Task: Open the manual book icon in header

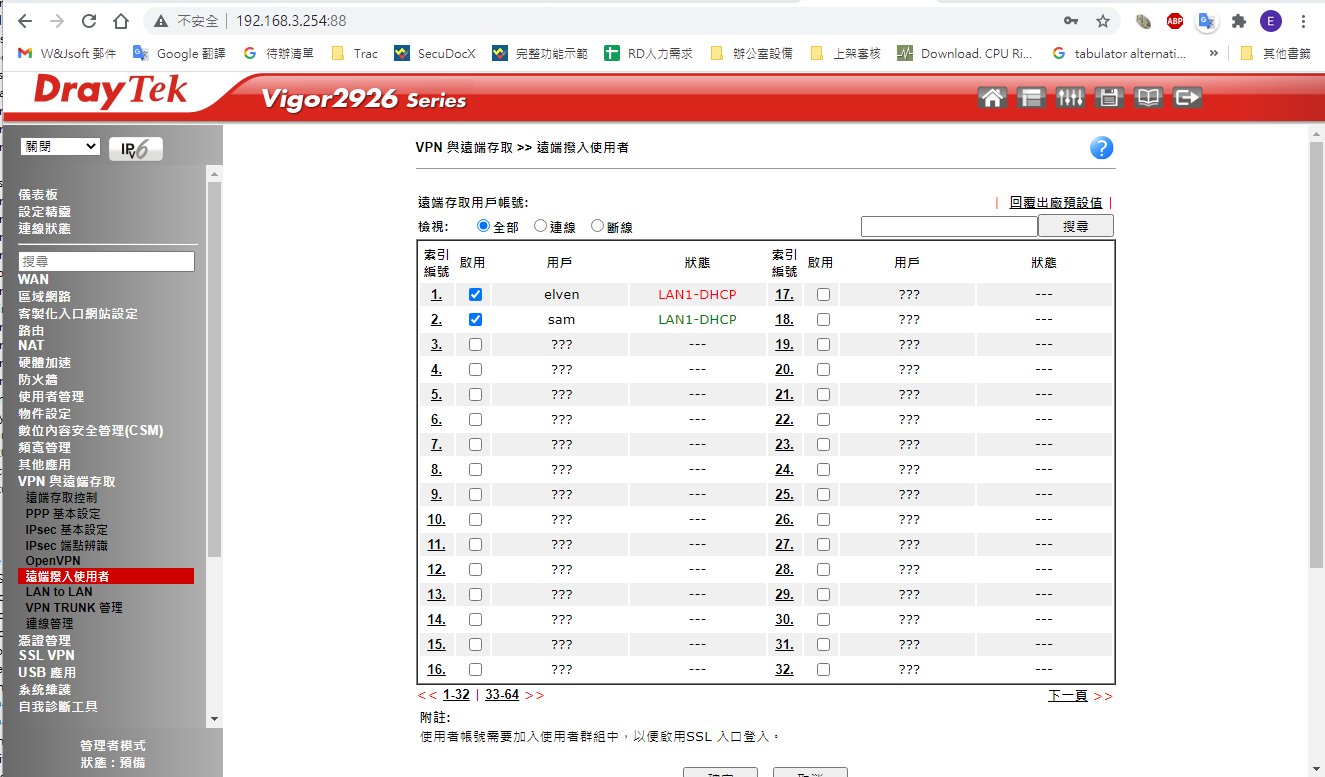Action: pyautogui.click(x=1148, y=97)
